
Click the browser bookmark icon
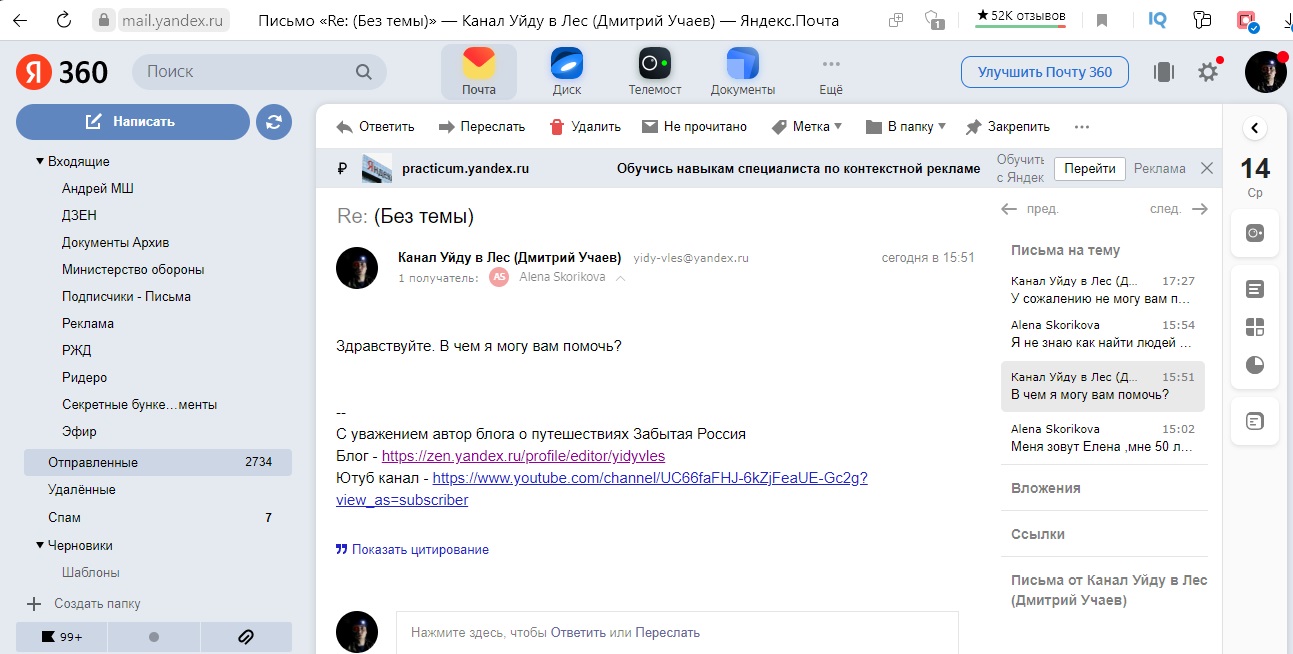point(1101,20)
